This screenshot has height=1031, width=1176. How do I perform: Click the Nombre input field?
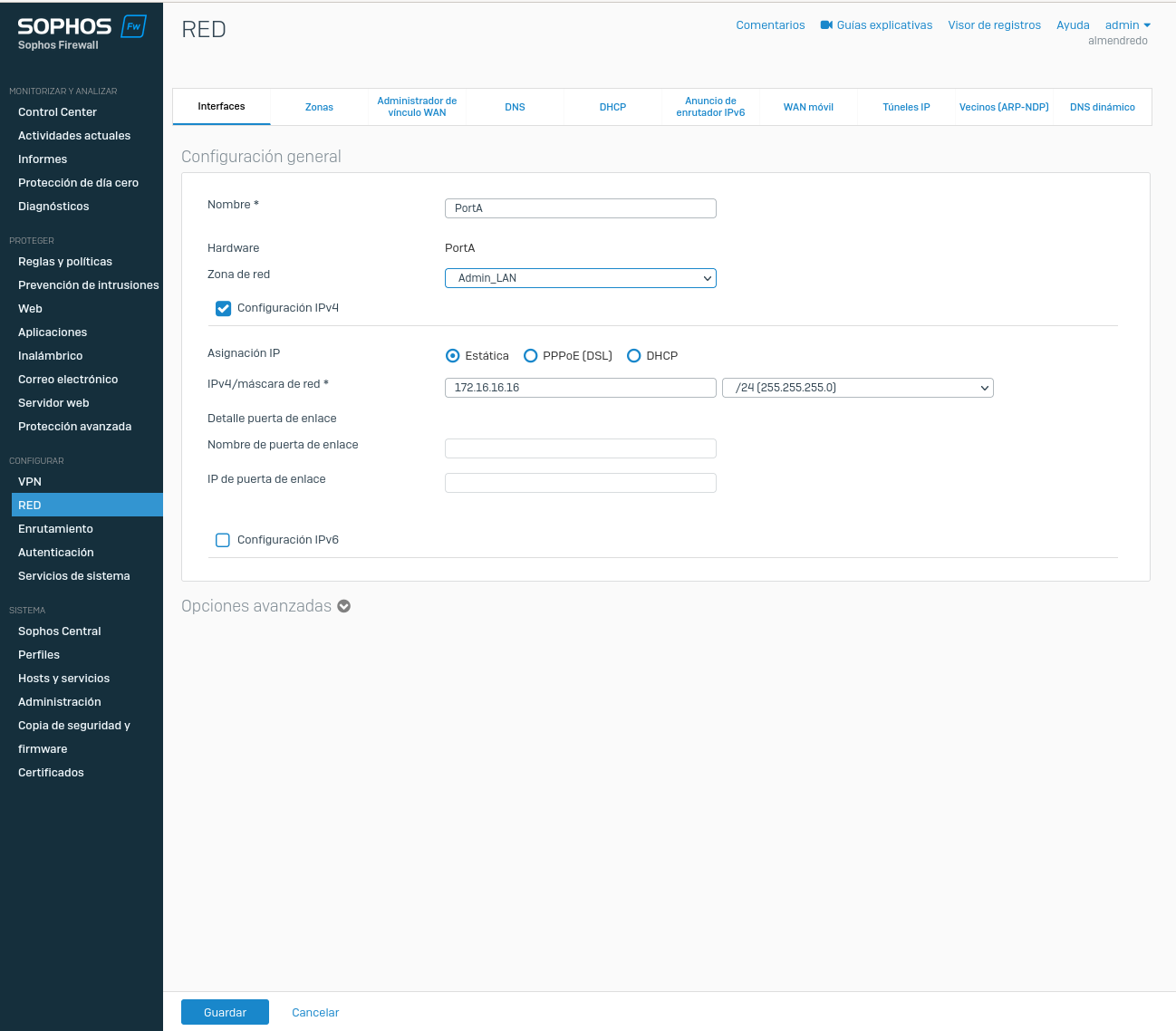[580, 208]
